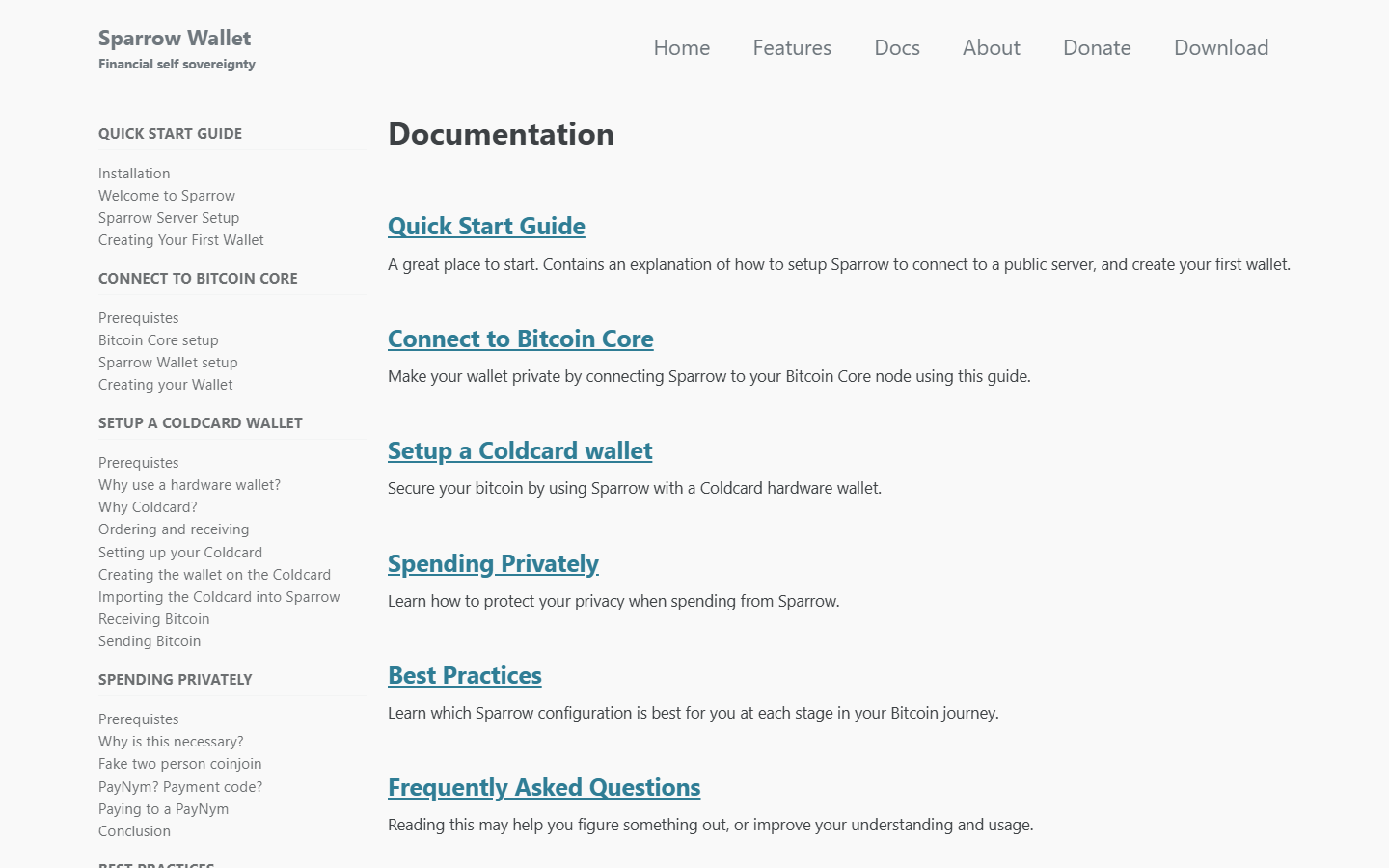Go to the Docs nav item

point(896,47)
